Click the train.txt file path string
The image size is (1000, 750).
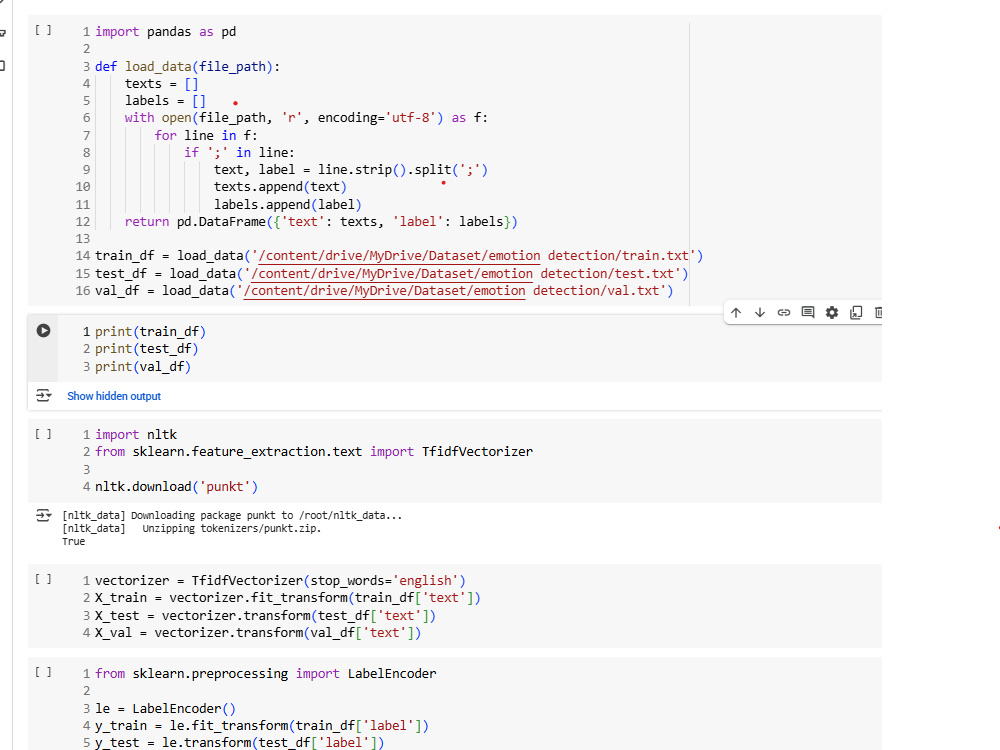coord(474,256)
